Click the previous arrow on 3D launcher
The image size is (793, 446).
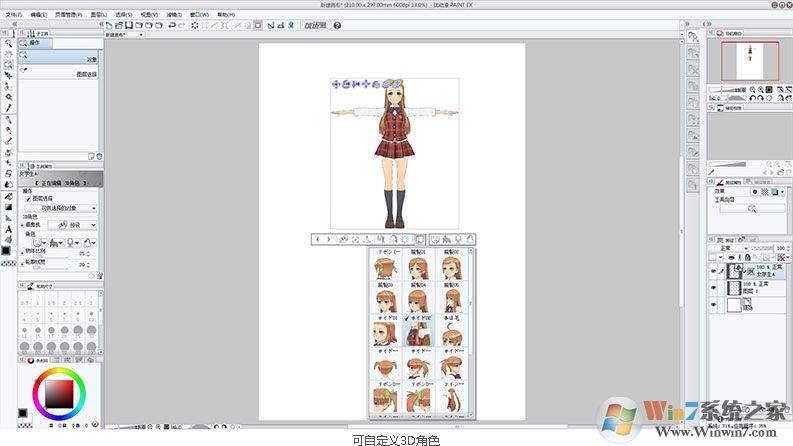(x=318, y=240)
